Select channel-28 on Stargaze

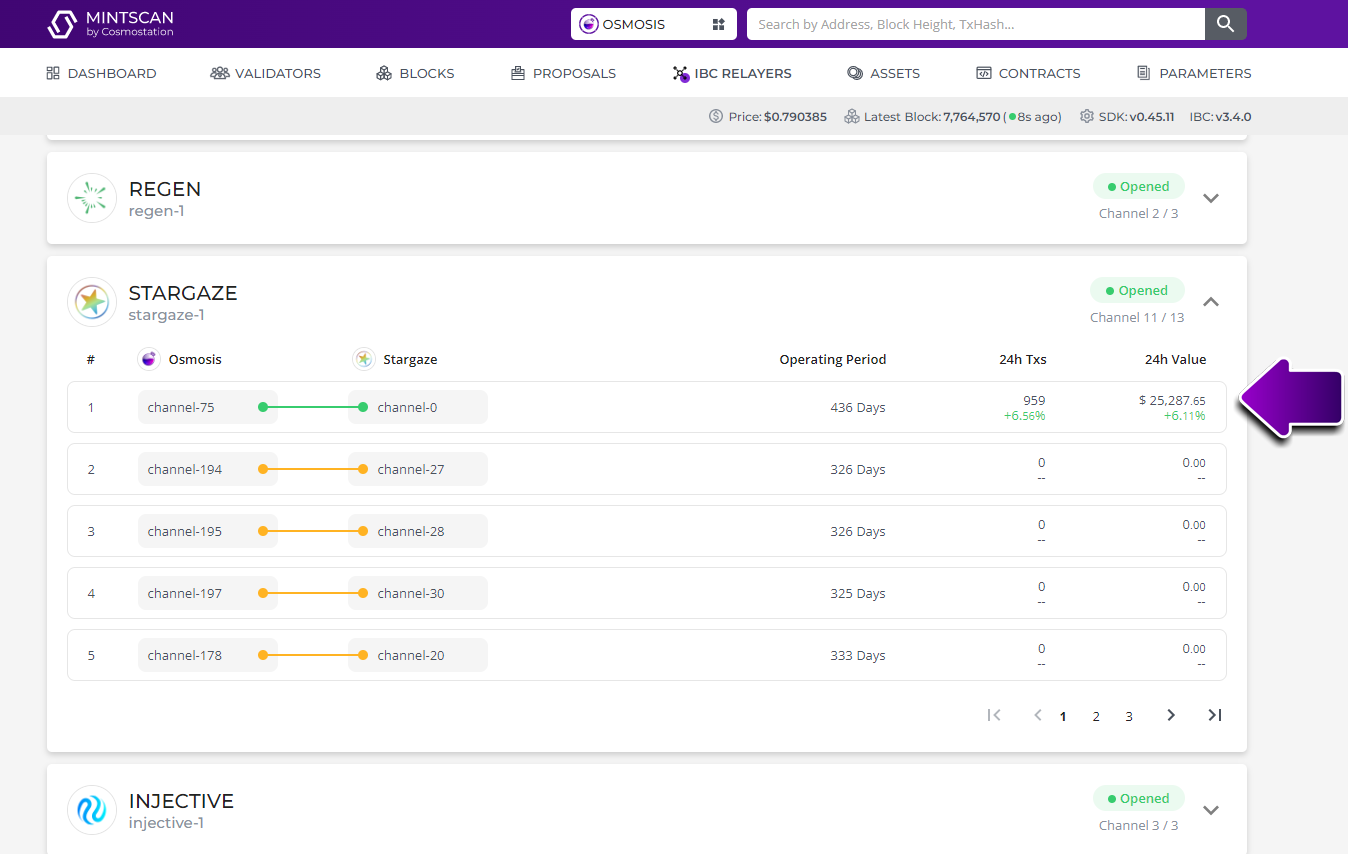click(x=418, y=531)
